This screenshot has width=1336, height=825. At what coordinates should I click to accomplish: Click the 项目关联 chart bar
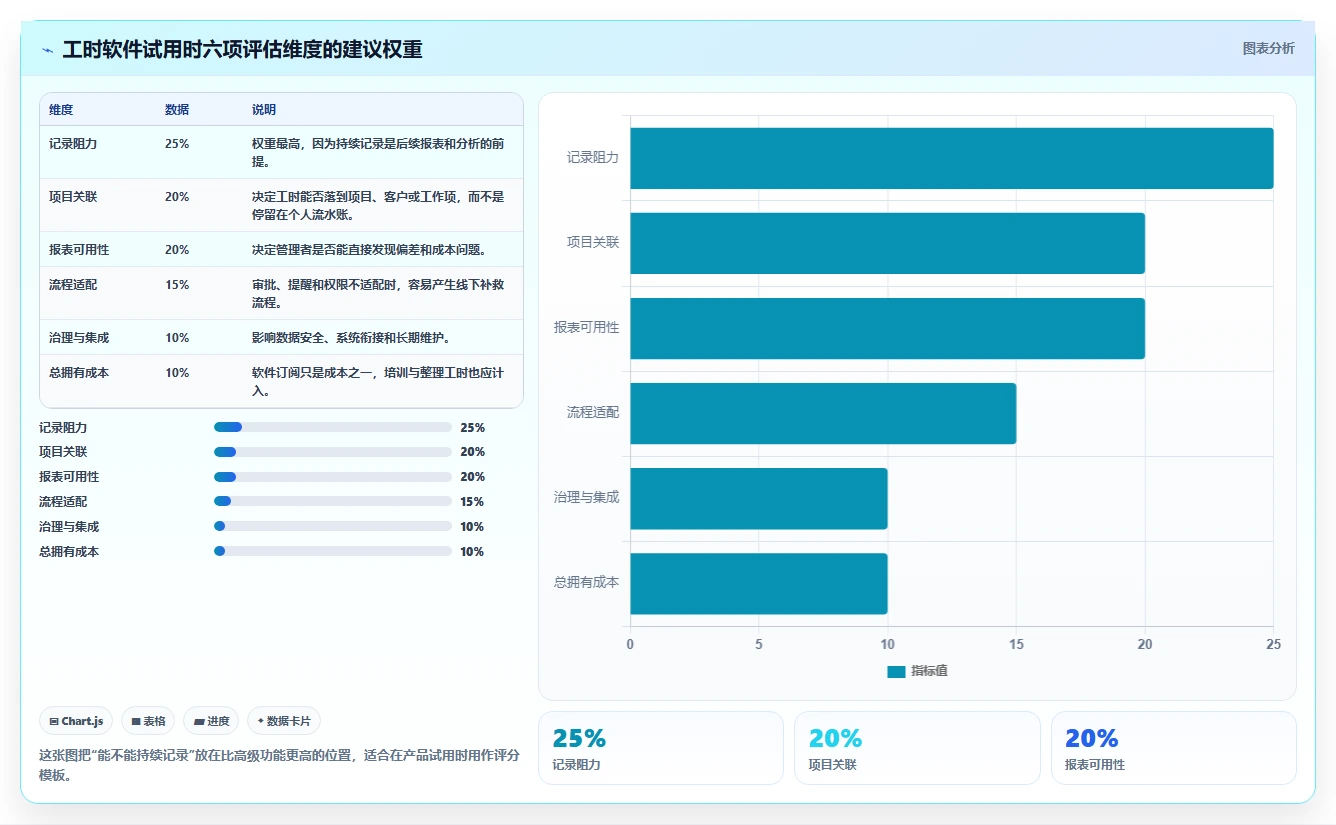[x=887, y=243]
